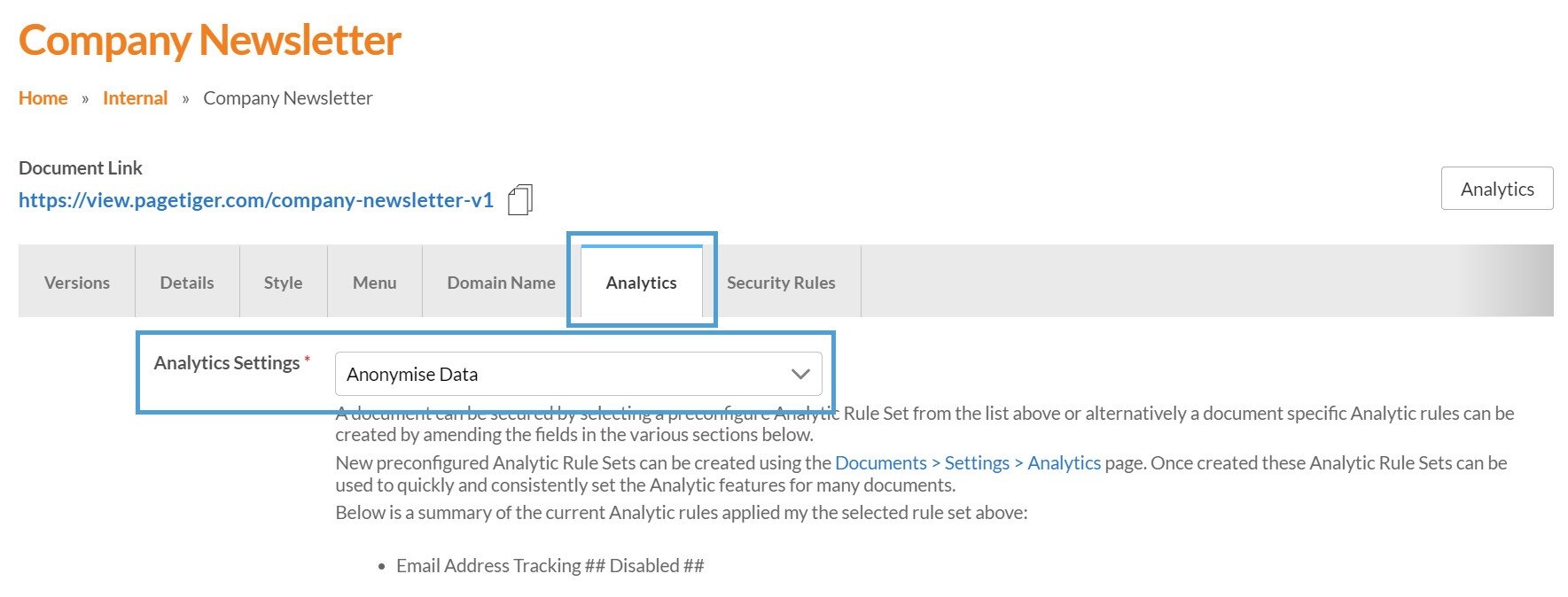
Task: Follow the Documents link in the description
Action: (880, 463)
